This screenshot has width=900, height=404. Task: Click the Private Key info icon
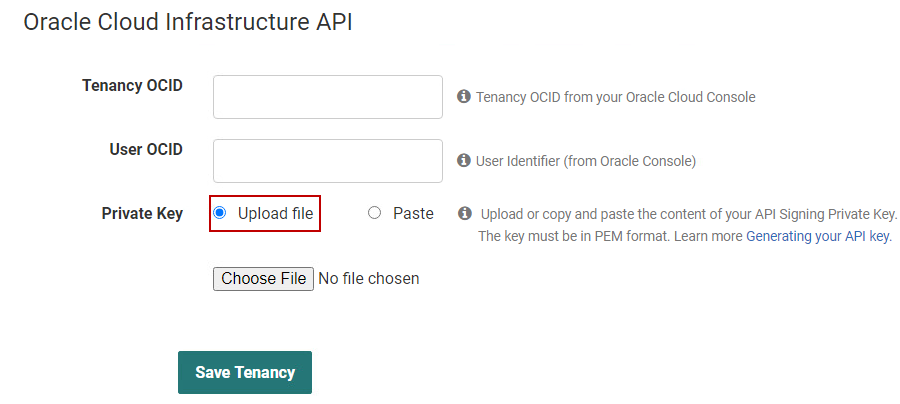pos(464,213)
